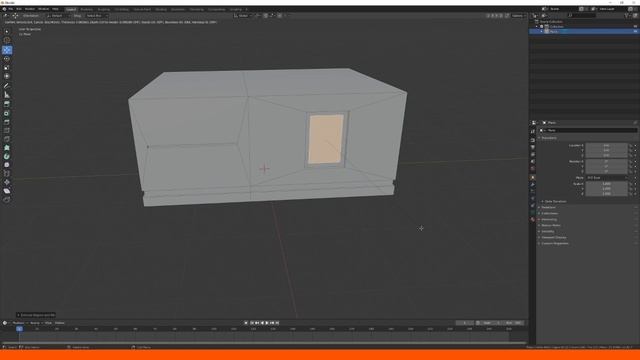The width and height of the screenshot is (640, 360).
Task: Open the Modifiers properties tab
Action: pos(533,185)
